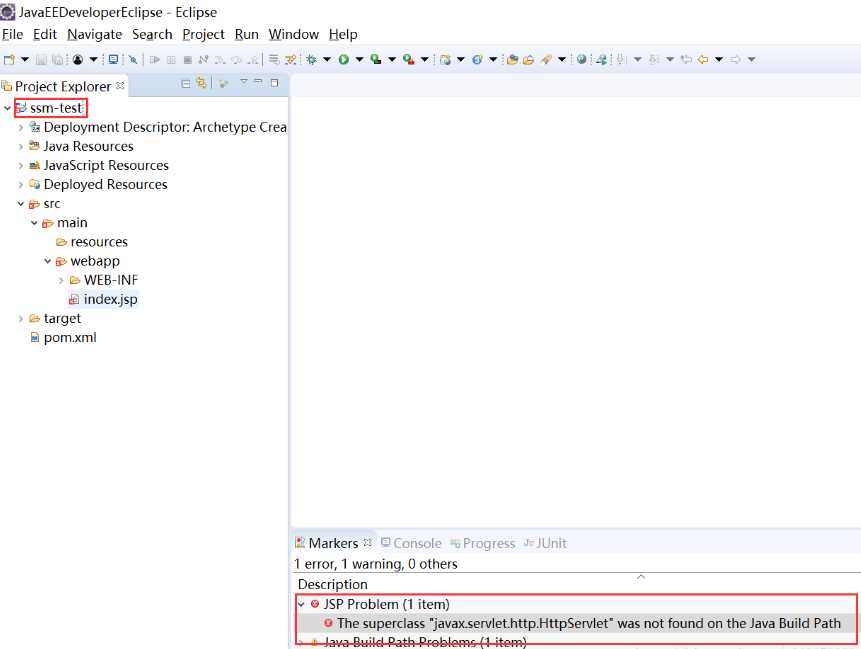
Task: Select the Project Explorer tab
Action: (x=63, y=86)
